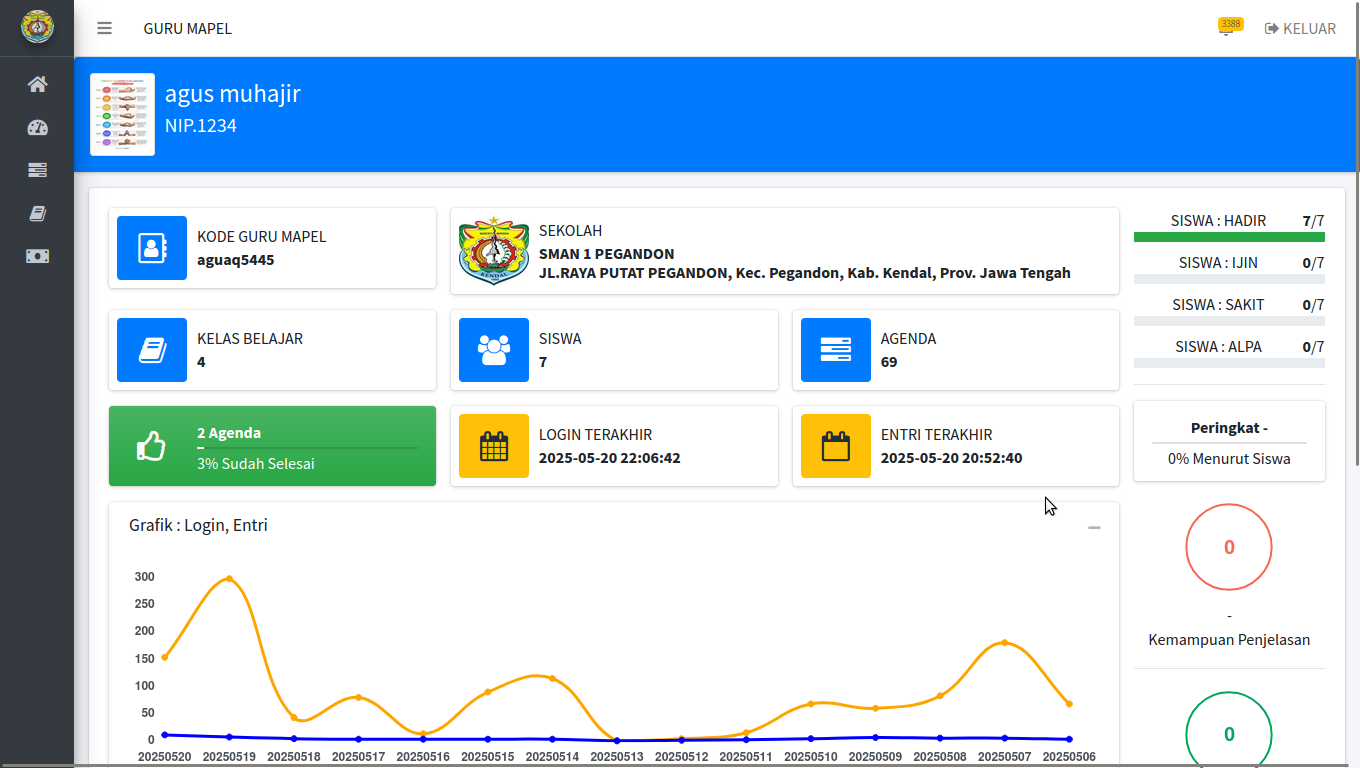Screen dimensions: 1360x768
Task: Click the 2 Agenda text on green card
Action: pos(229,433)
